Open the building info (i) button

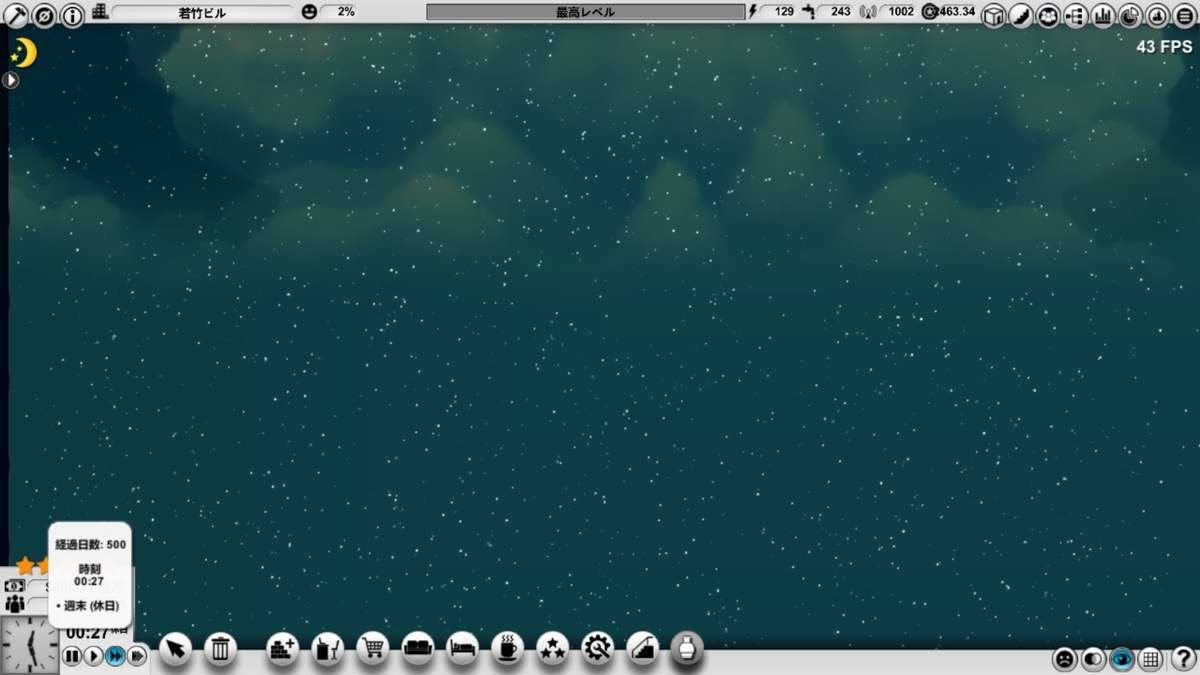pos(72,14)
